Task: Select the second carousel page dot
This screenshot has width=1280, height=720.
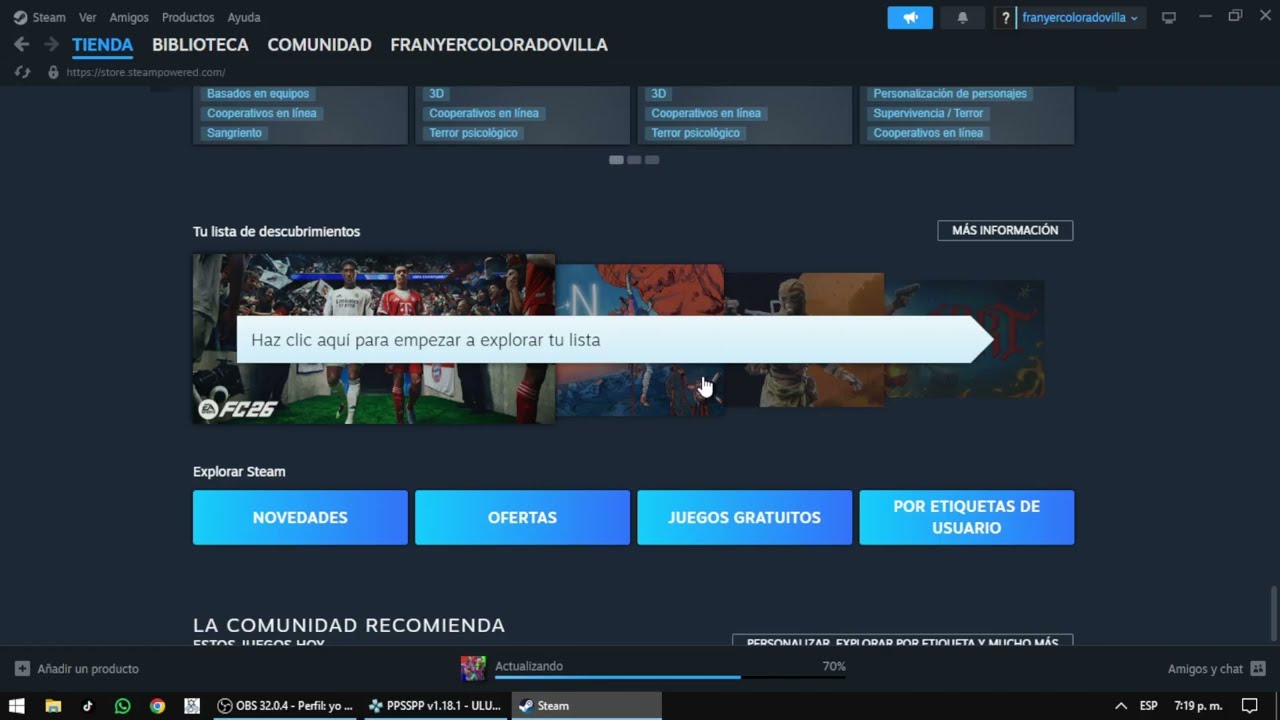Action: (634, 160)
